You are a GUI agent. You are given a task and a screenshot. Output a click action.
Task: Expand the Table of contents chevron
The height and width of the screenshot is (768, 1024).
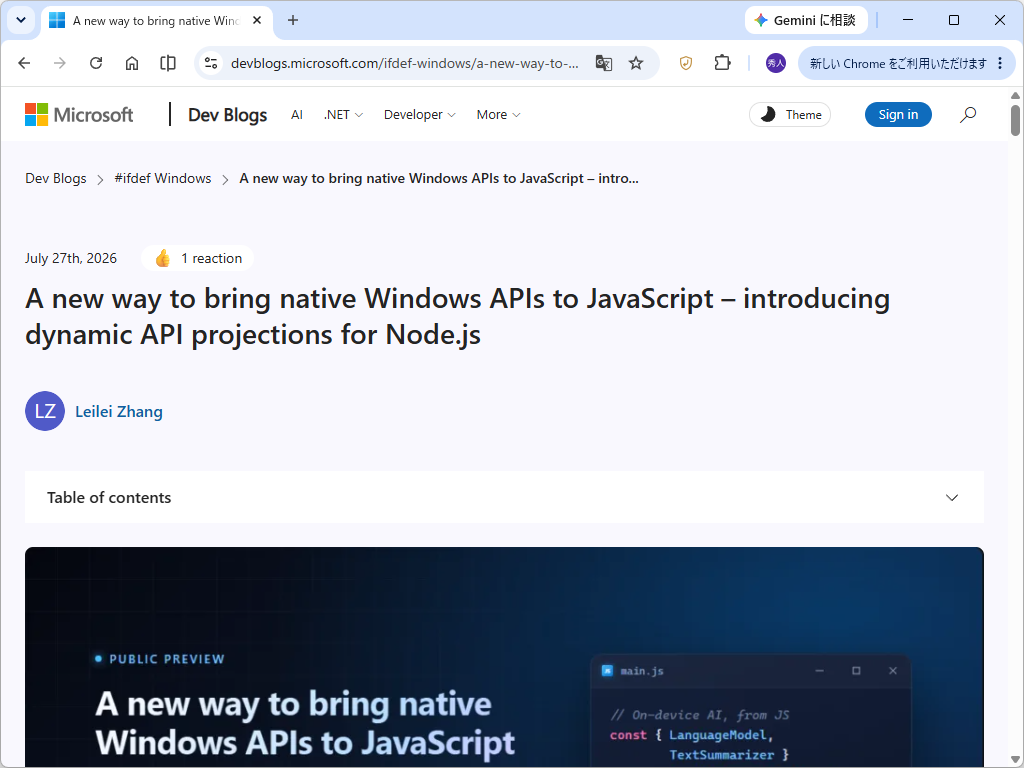click(952, 498)
